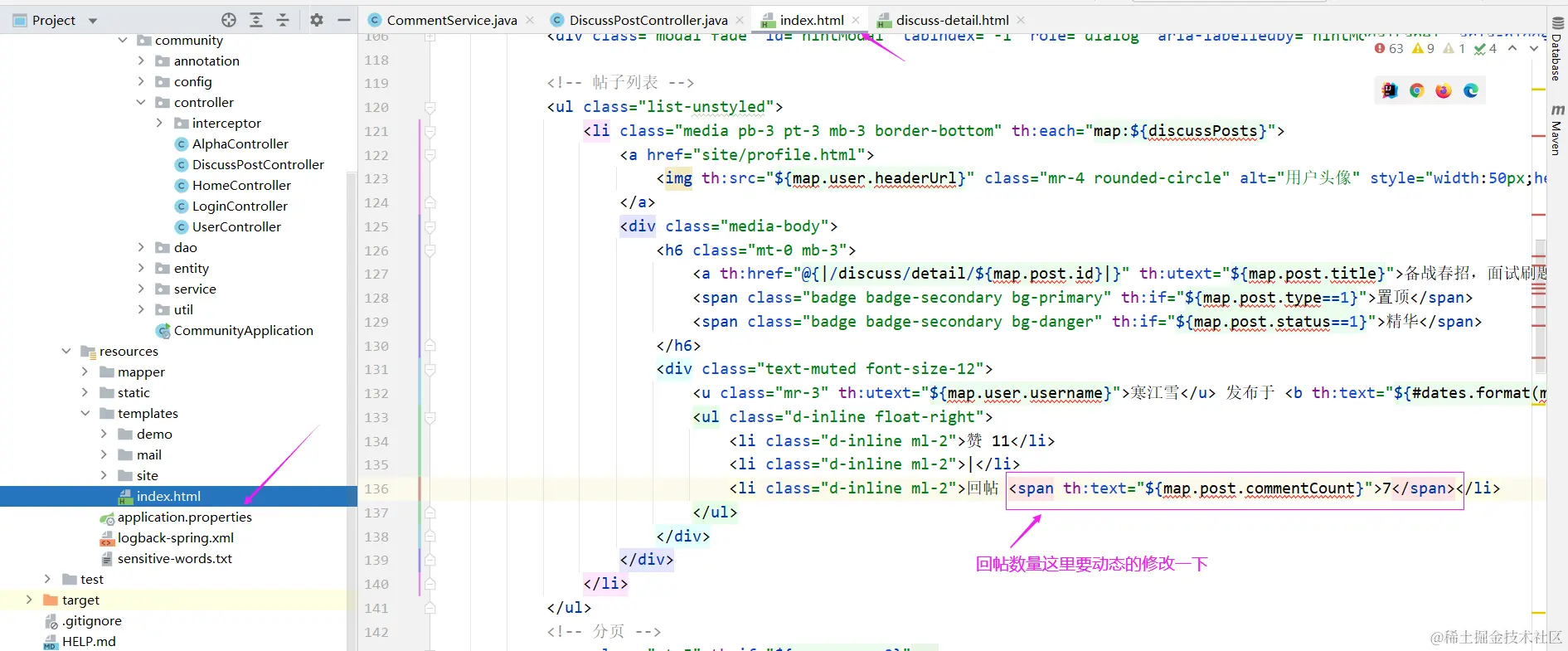Fold media-body div at line 125
Viewport: 1568px width, 651px height.
430,226
